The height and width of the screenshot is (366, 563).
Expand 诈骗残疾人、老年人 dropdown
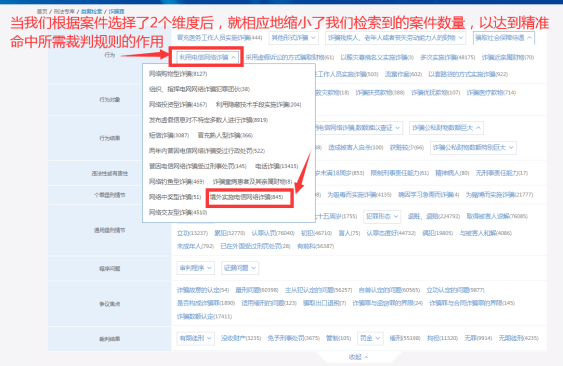pos(395,38)
